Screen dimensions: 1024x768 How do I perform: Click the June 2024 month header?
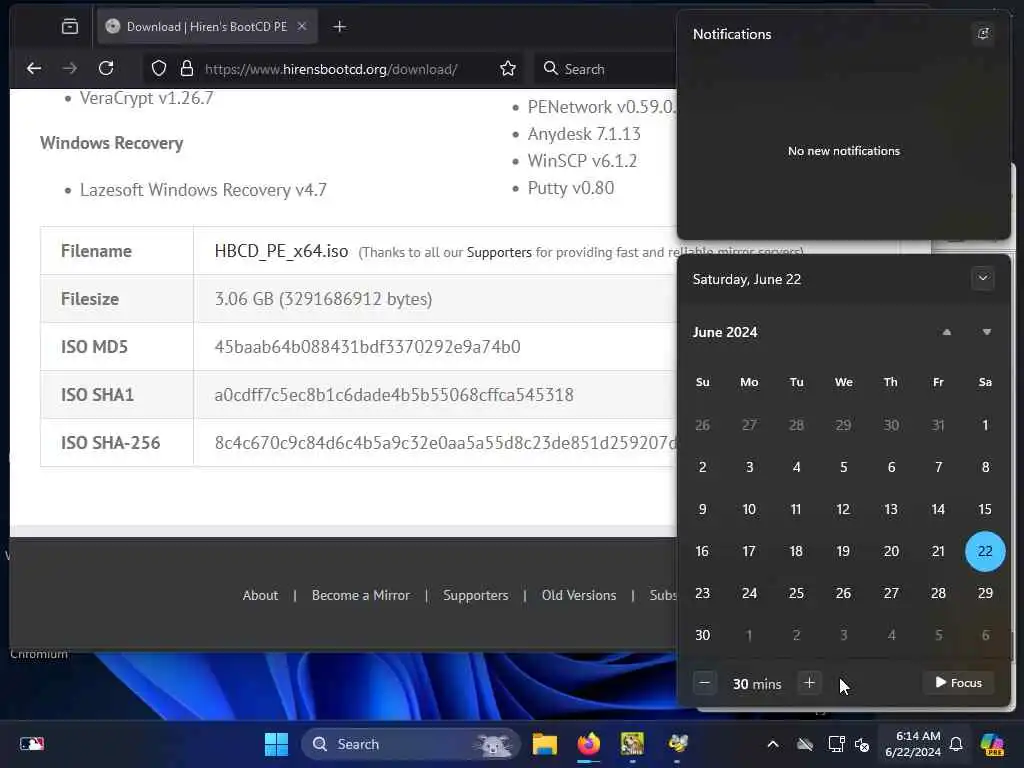[x=725, y=332]
